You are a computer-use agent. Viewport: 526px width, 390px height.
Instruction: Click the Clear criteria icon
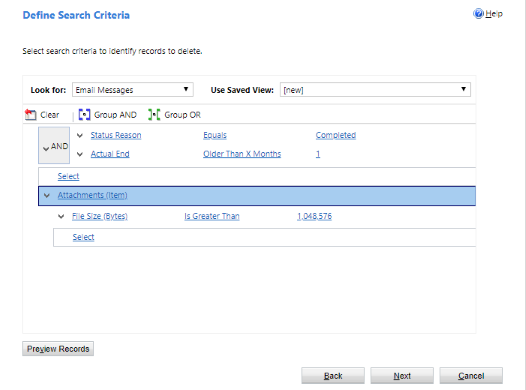click(31, 114)
